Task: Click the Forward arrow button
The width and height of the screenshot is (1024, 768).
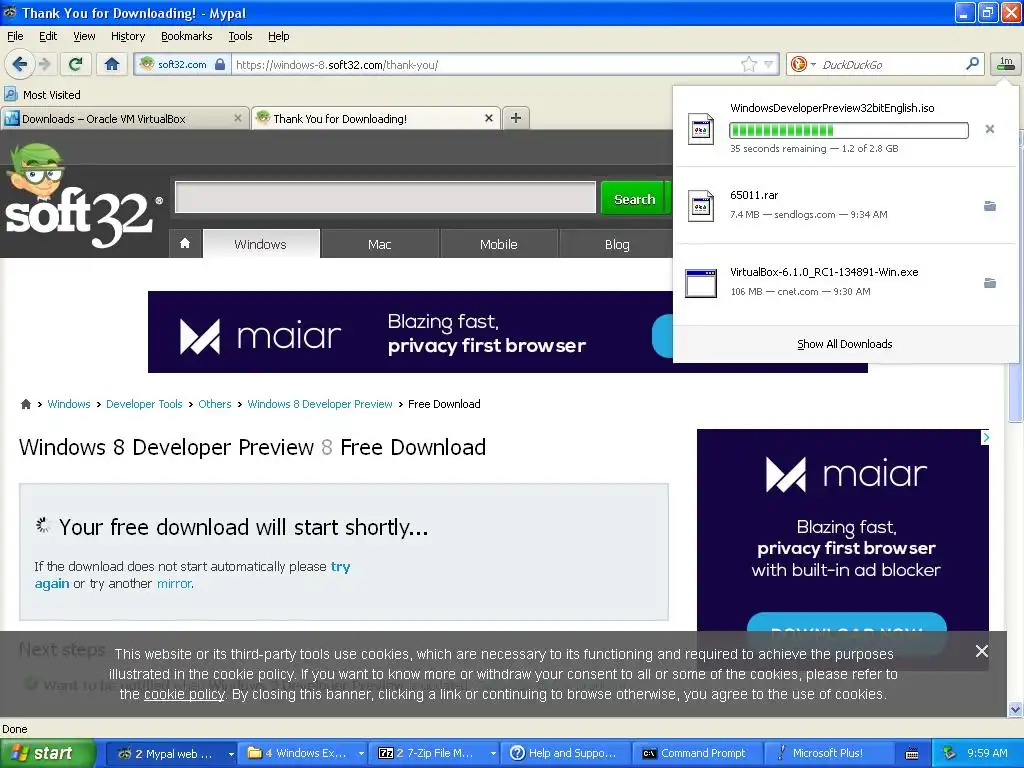Action: [45, 64]
